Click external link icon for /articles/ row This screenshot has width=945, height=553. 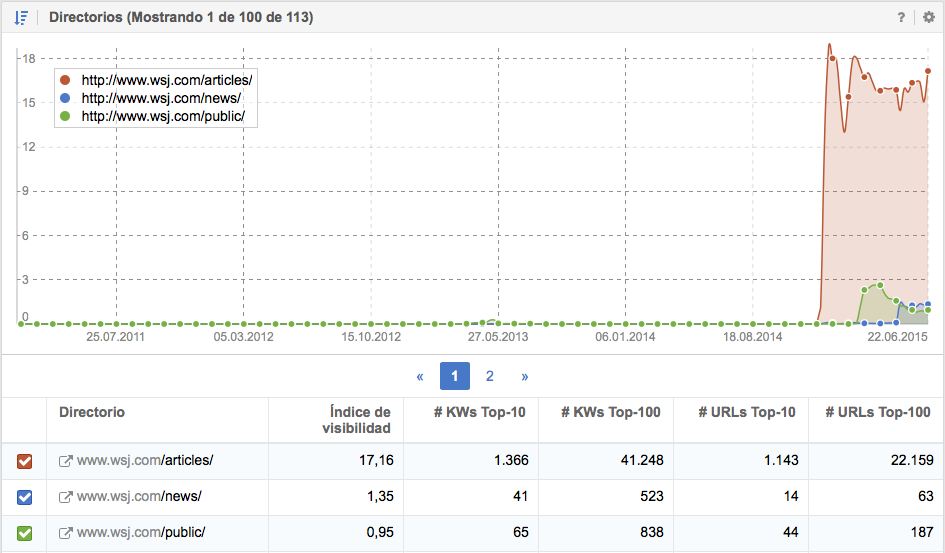66,461
